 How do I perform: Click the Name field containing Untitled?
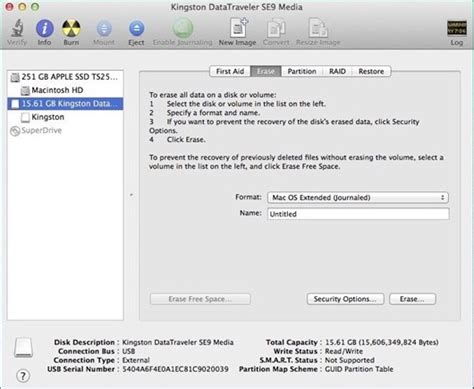[358, 214]
